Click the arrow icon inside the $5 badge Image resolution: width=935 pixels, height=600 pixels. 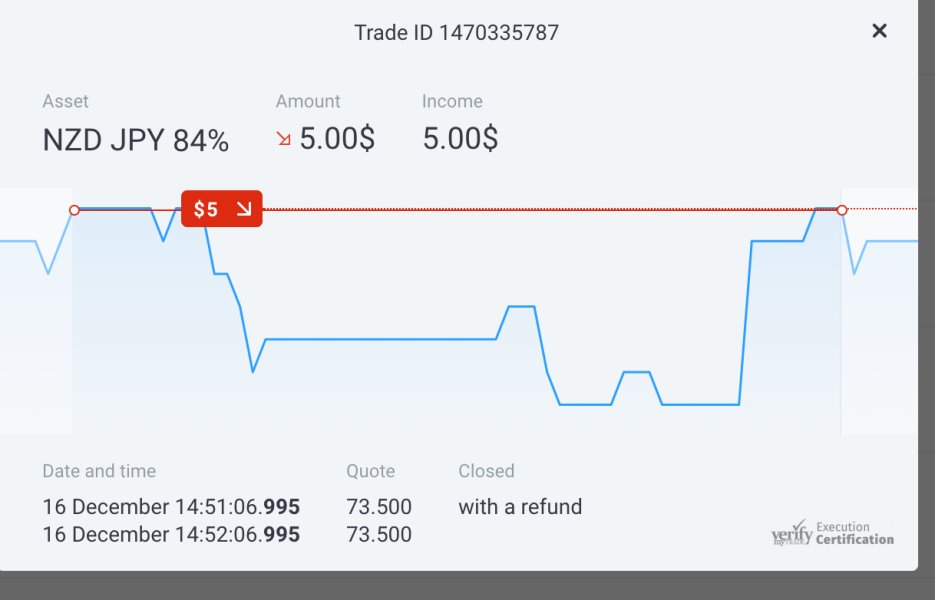[244, 209]
